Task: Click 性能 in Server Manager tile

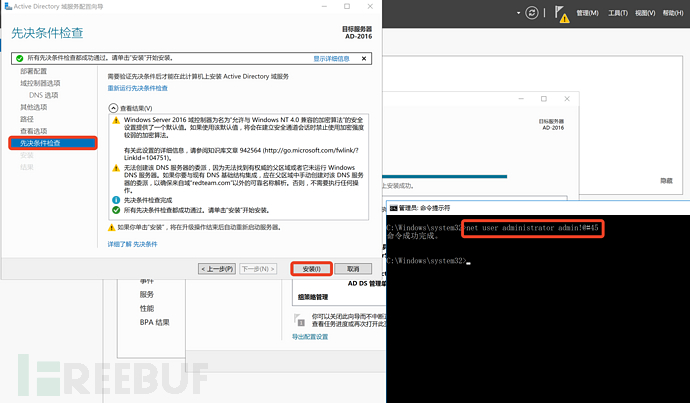Action: (x=147, y=308)
